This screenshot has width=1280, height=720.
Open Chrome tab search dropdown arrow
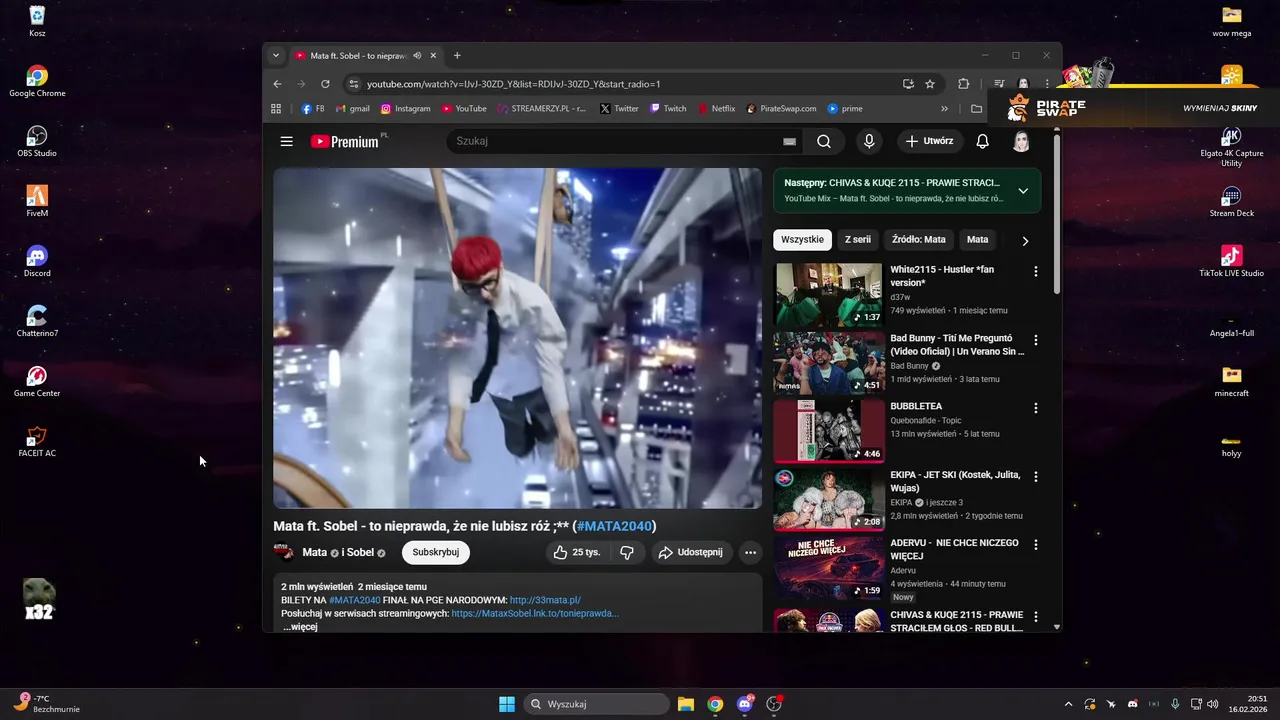pyautogui.click(x=276, y=55)
